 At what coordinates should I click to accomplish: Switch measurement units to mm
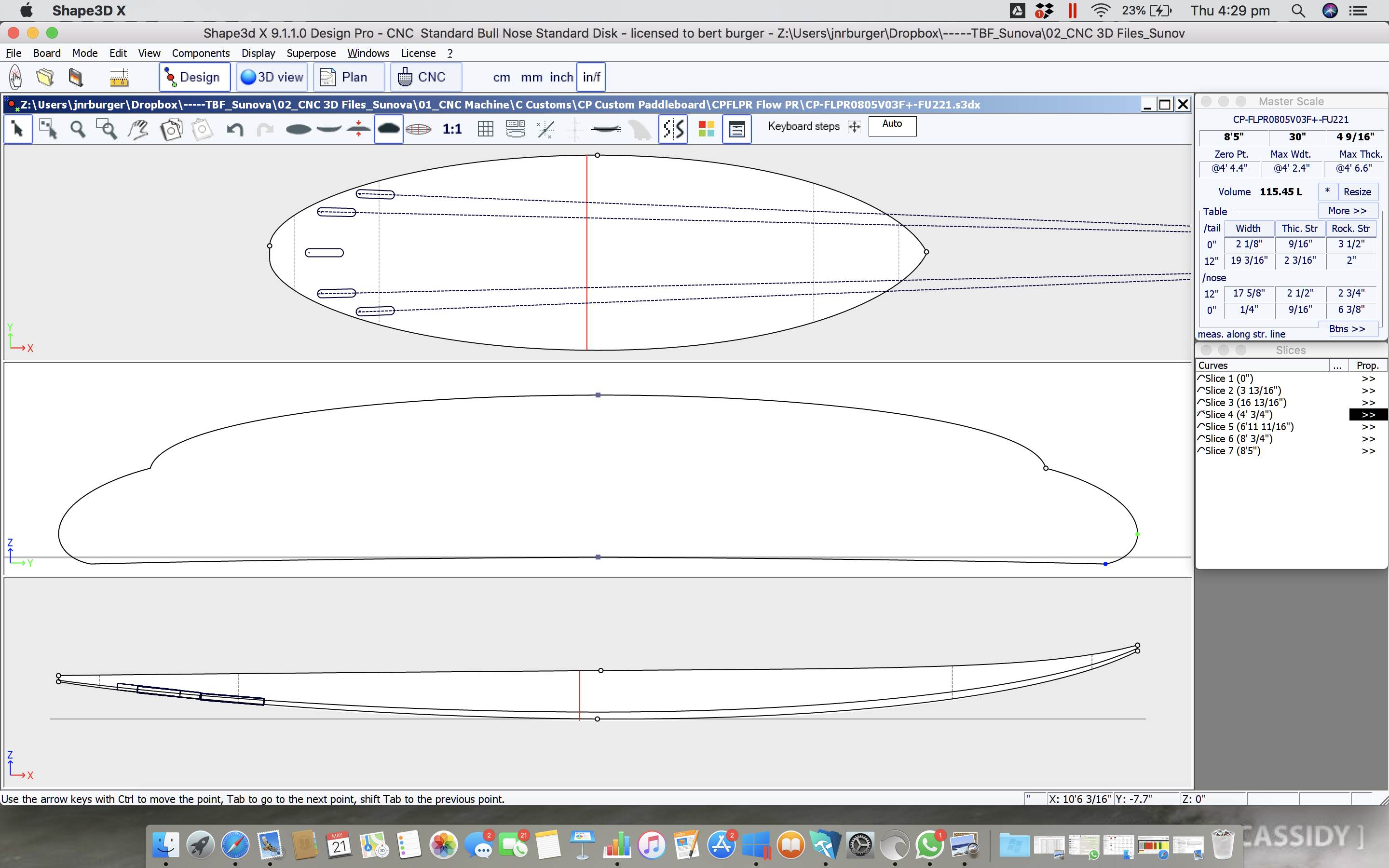(x=531, y=76)
